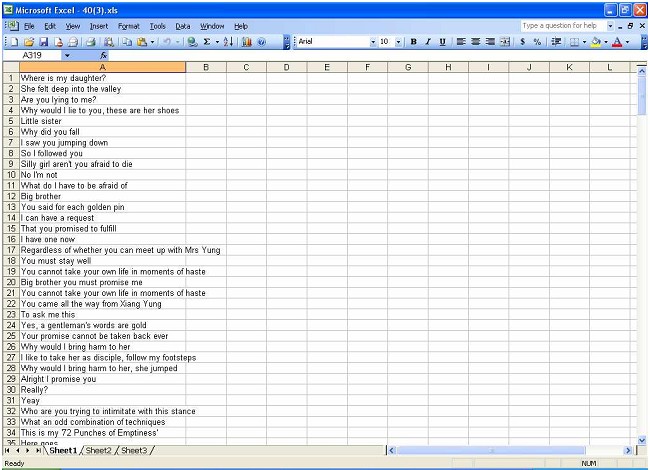Center the cell text
650x470 pixels.
click(475, 41)
